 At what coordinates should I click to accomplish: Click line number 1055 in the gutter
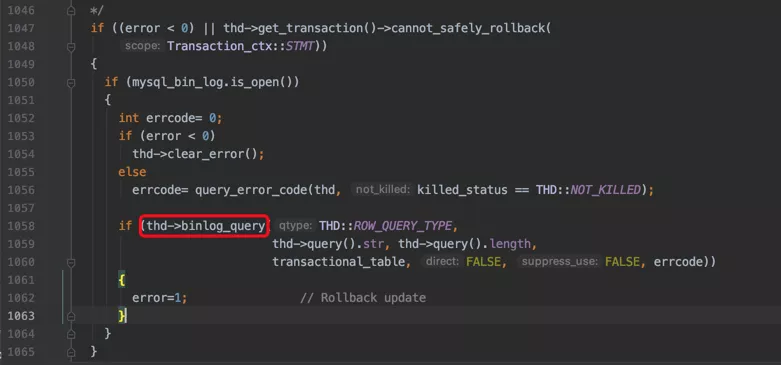21,172
